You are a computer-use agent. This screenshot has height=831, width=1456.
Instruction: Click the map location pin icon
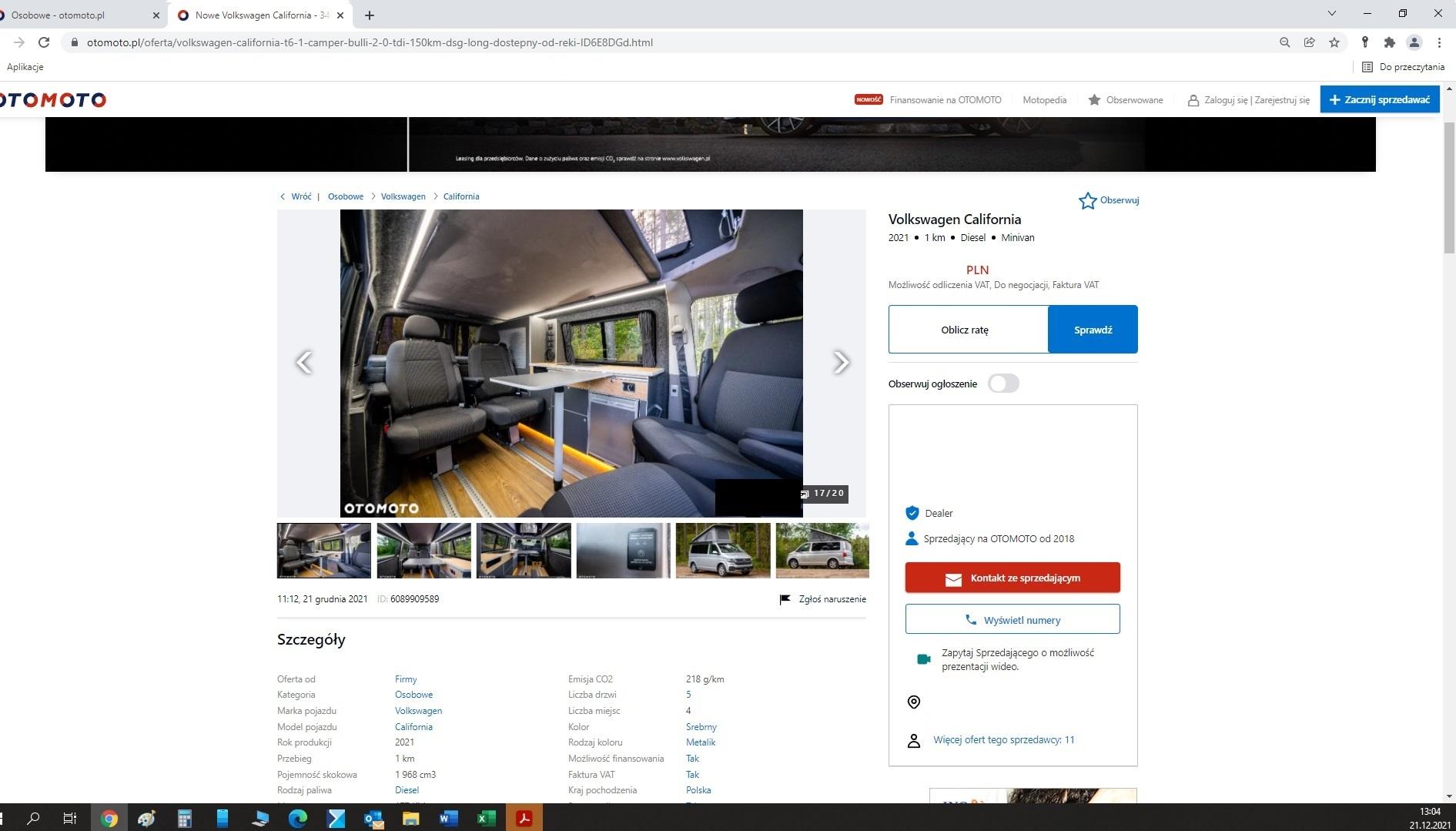pyautogui.click(x=914, y=702)
